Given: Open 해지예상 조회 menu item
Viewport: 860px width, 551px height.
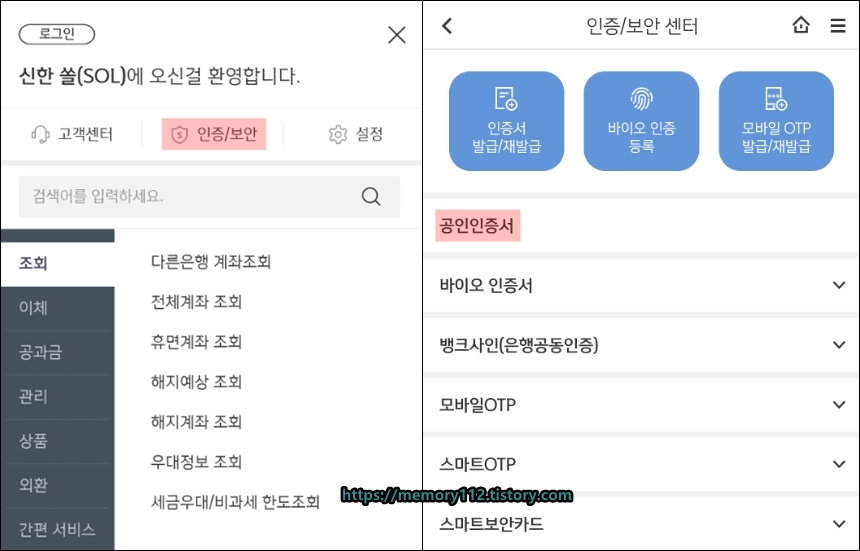Looking at the screenshot, I should coord(196,382).
